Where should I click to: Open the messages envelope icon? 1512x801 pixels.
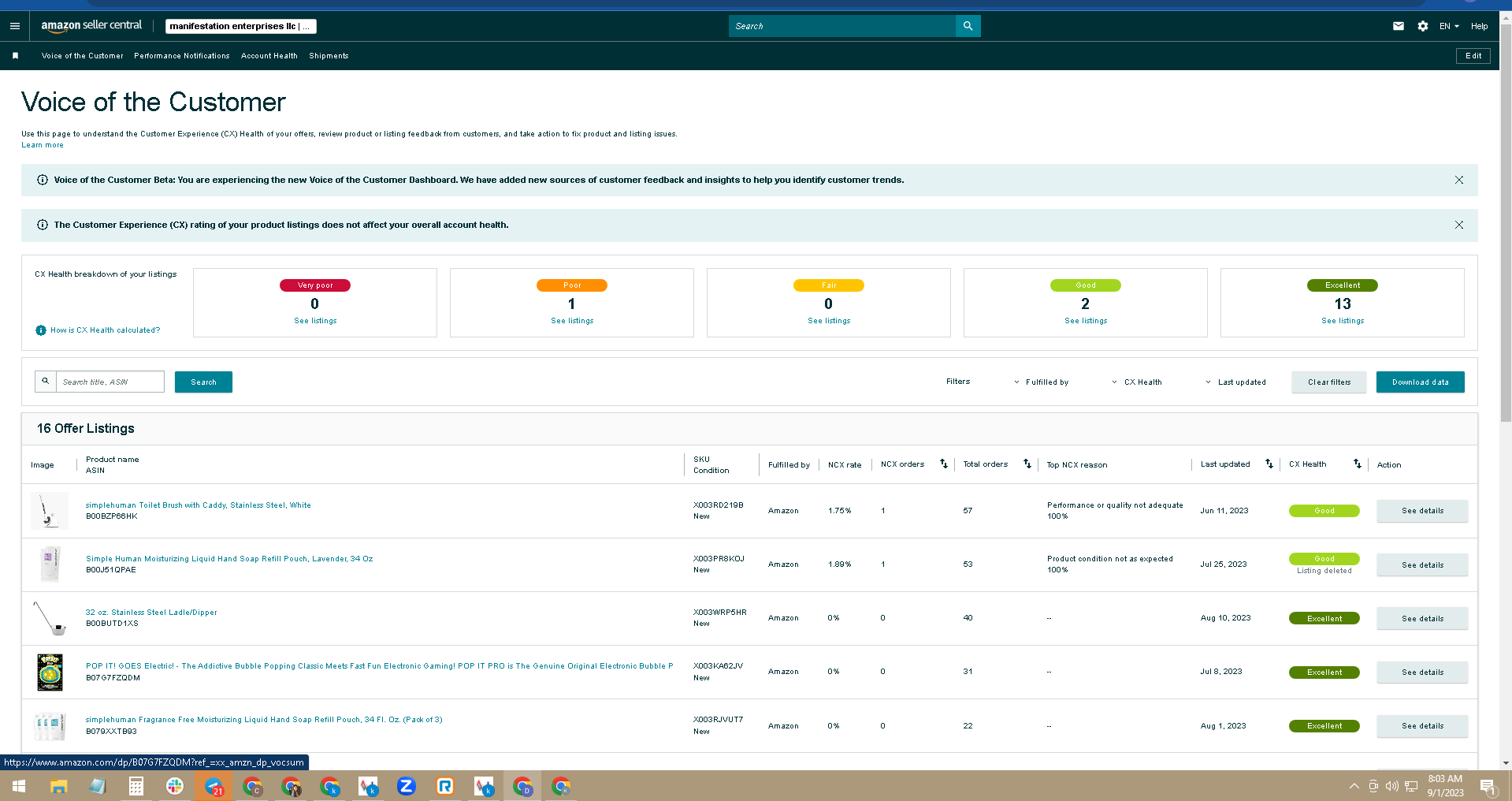pyautogui.click(x=1399, y=26)
